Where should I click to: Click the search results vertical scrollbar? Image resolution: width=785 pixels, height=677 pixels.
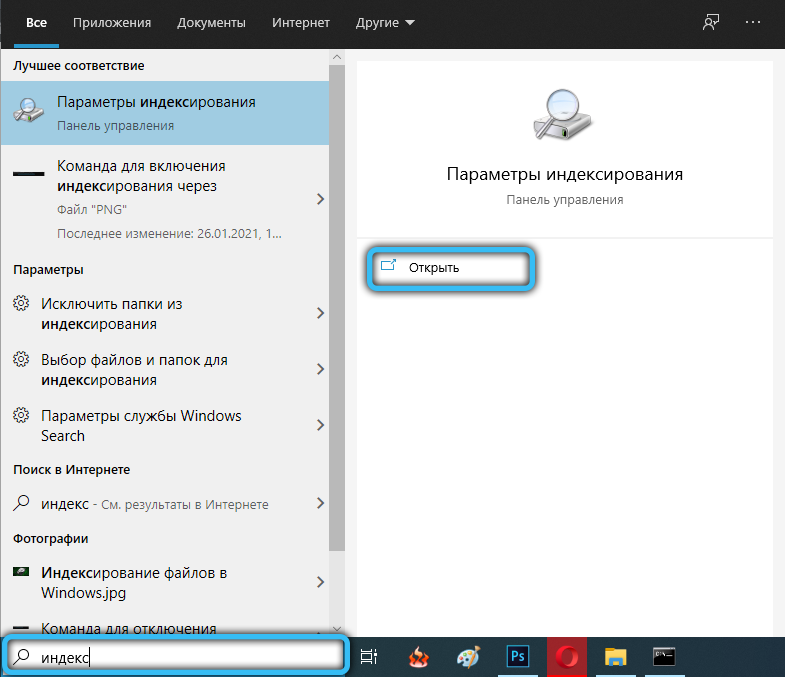(337, 300)
